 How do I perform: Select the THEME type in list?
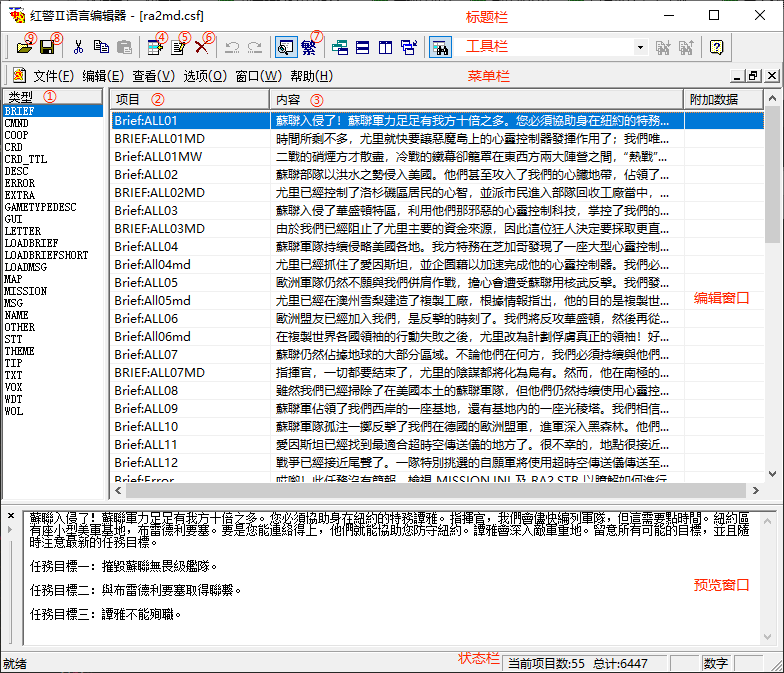(20, 352)
